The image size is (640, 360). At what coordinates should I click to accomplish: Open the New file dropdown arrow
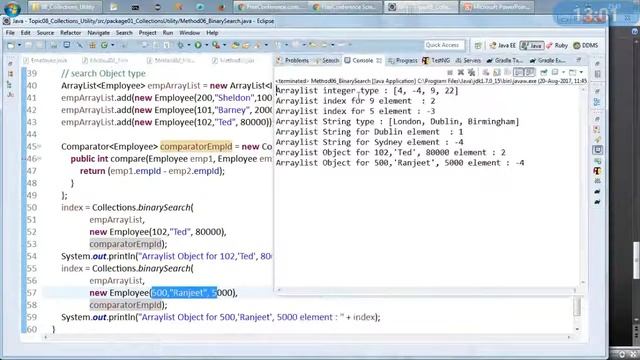pyautogui.click(x=20, y=45)
